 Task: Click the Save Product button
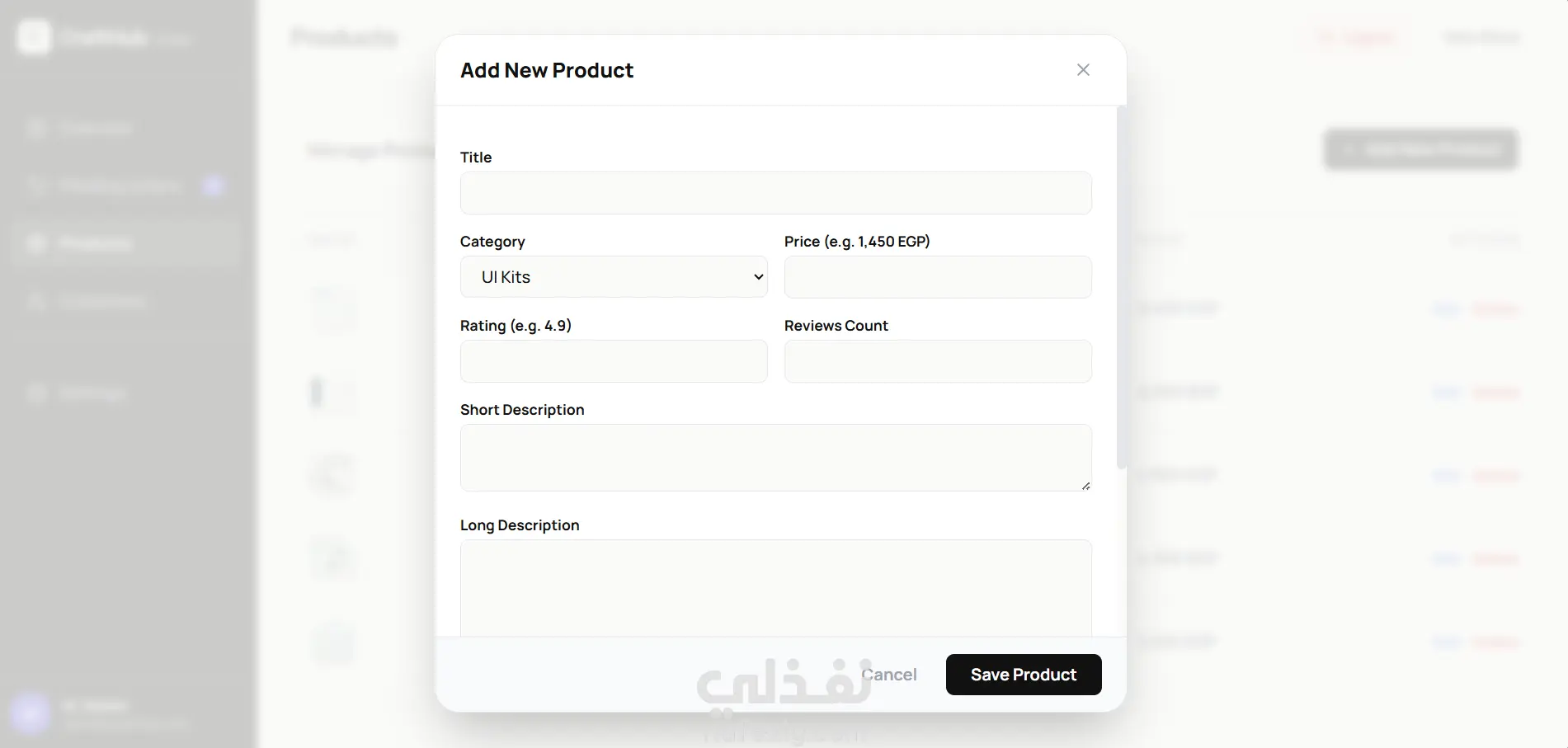tap(1024, 675)
